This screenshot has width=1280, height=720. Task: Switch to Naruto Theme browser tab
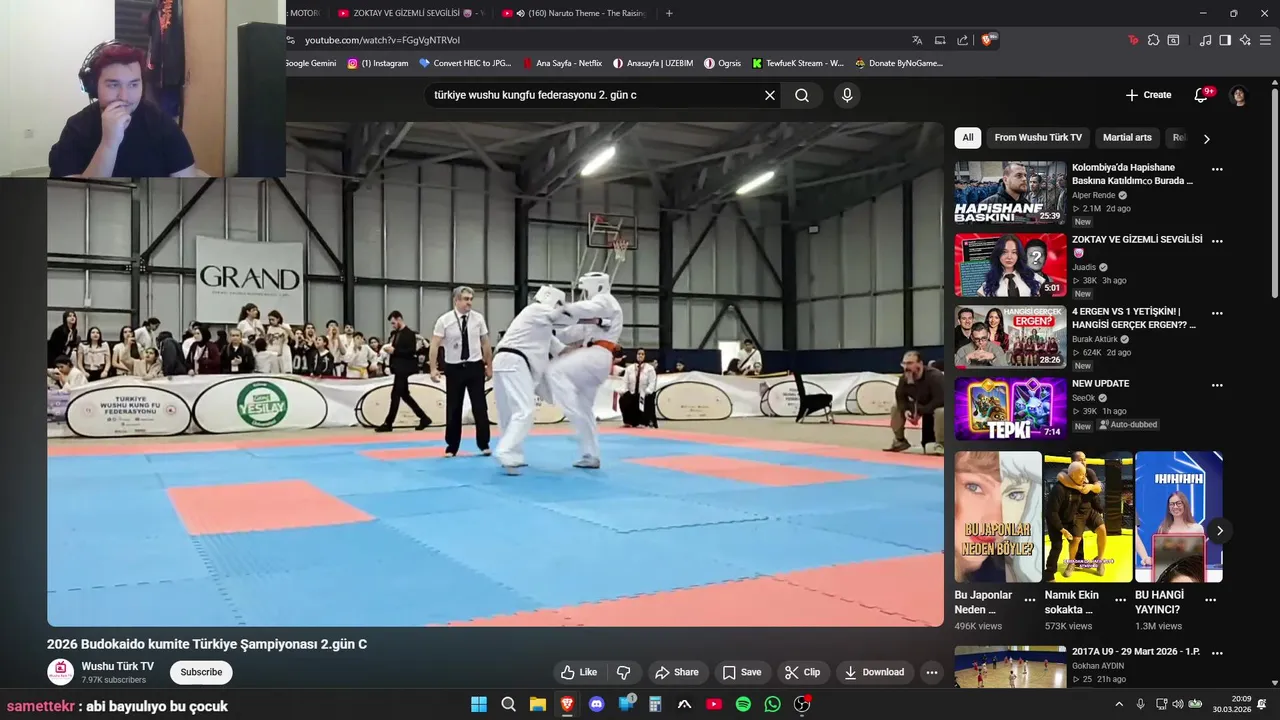tap(573, 13)
